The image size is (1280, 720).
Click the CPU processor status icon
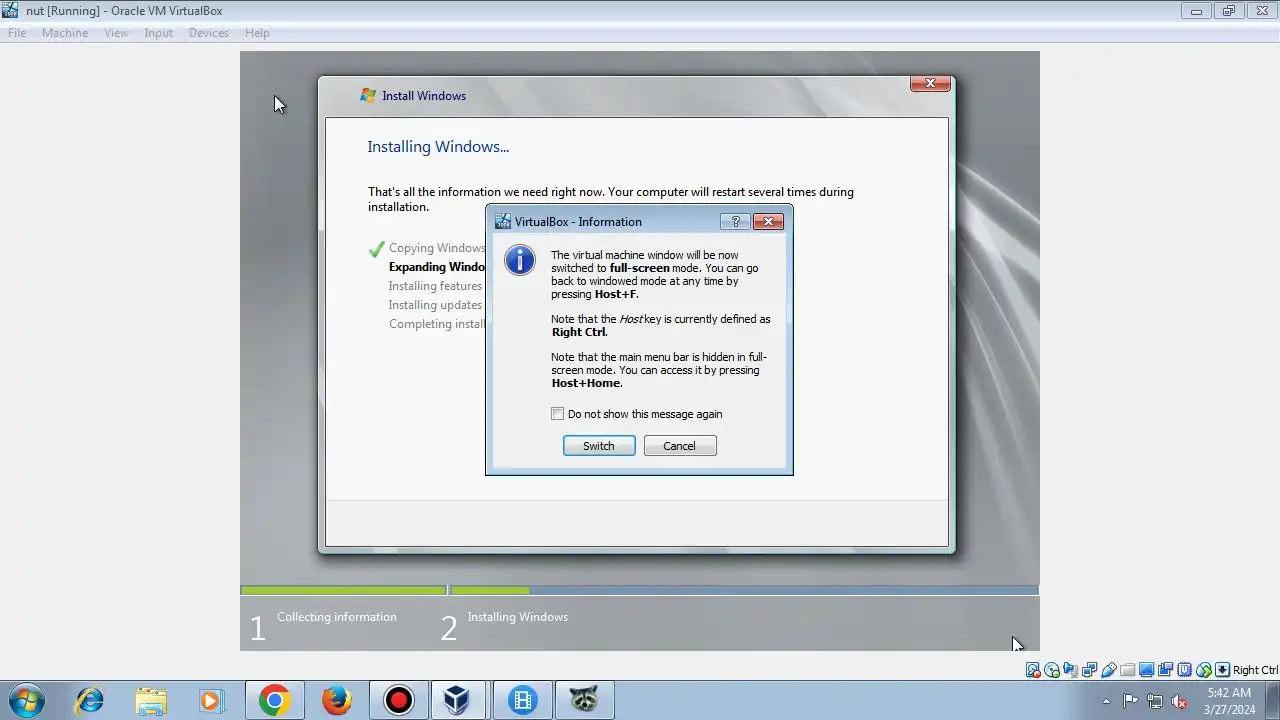coord(1184,670)
